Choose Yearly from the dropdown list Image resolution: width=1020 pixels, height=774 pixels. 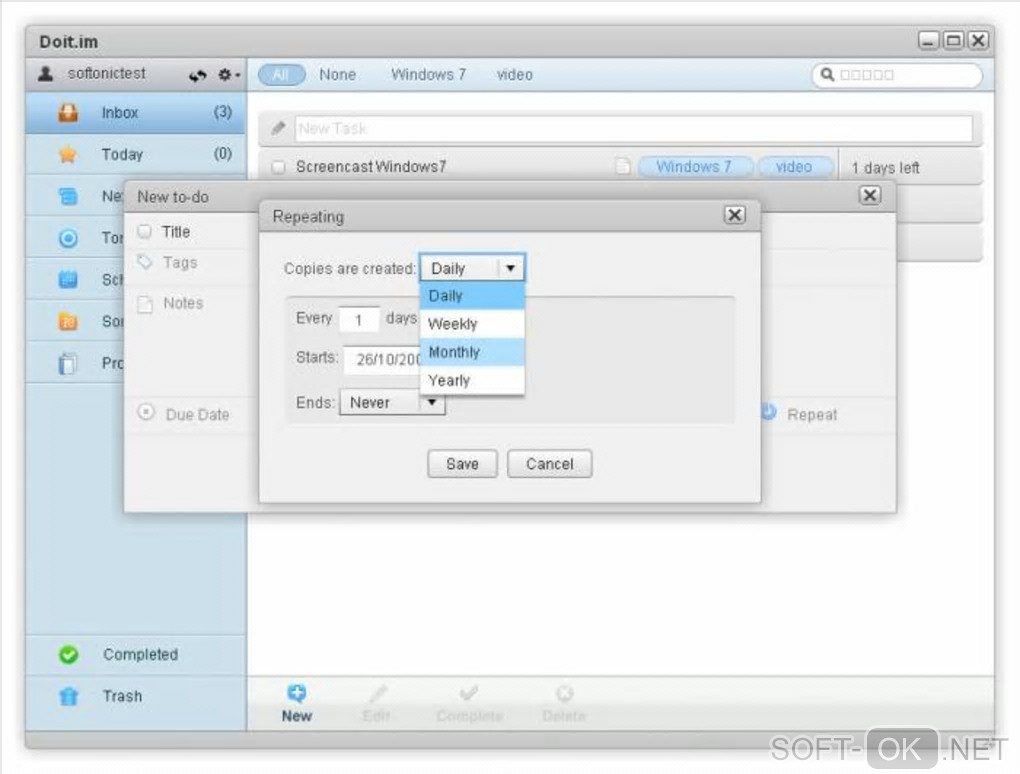click(472, 380)
